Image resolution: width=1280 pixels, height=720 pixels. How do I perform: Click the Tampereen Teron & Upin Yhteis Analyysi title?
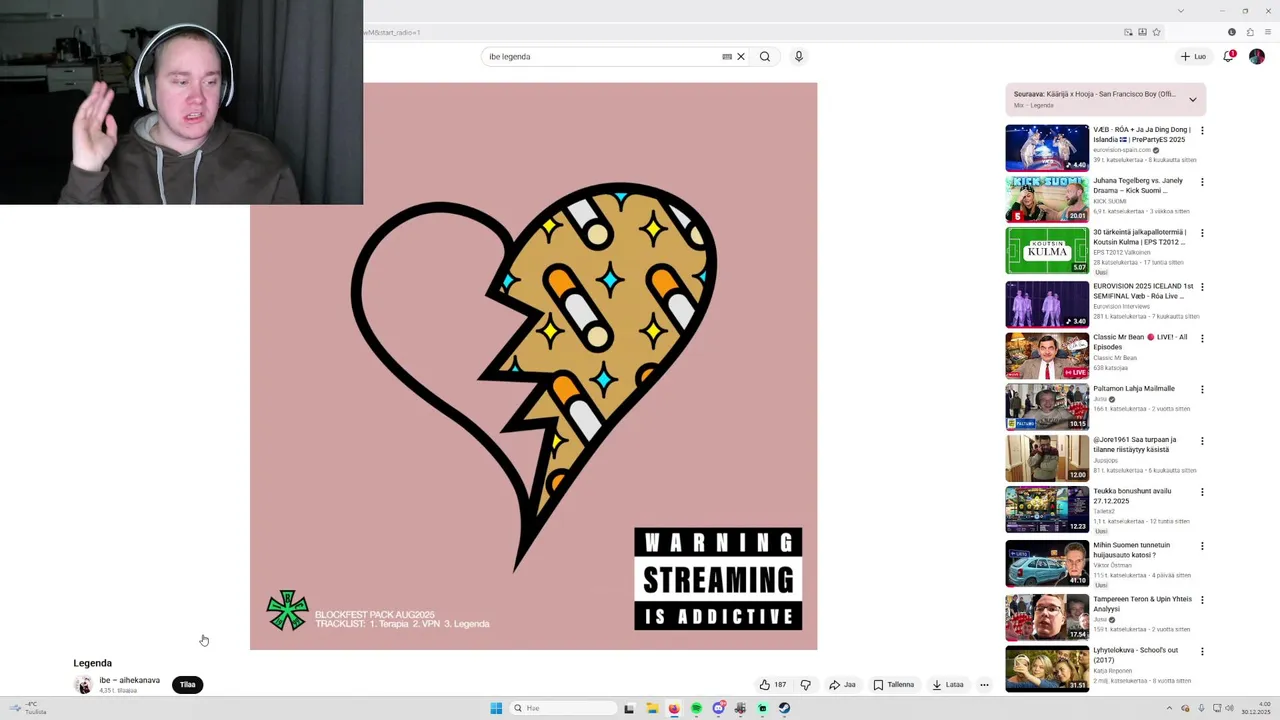click(1143, 604)
